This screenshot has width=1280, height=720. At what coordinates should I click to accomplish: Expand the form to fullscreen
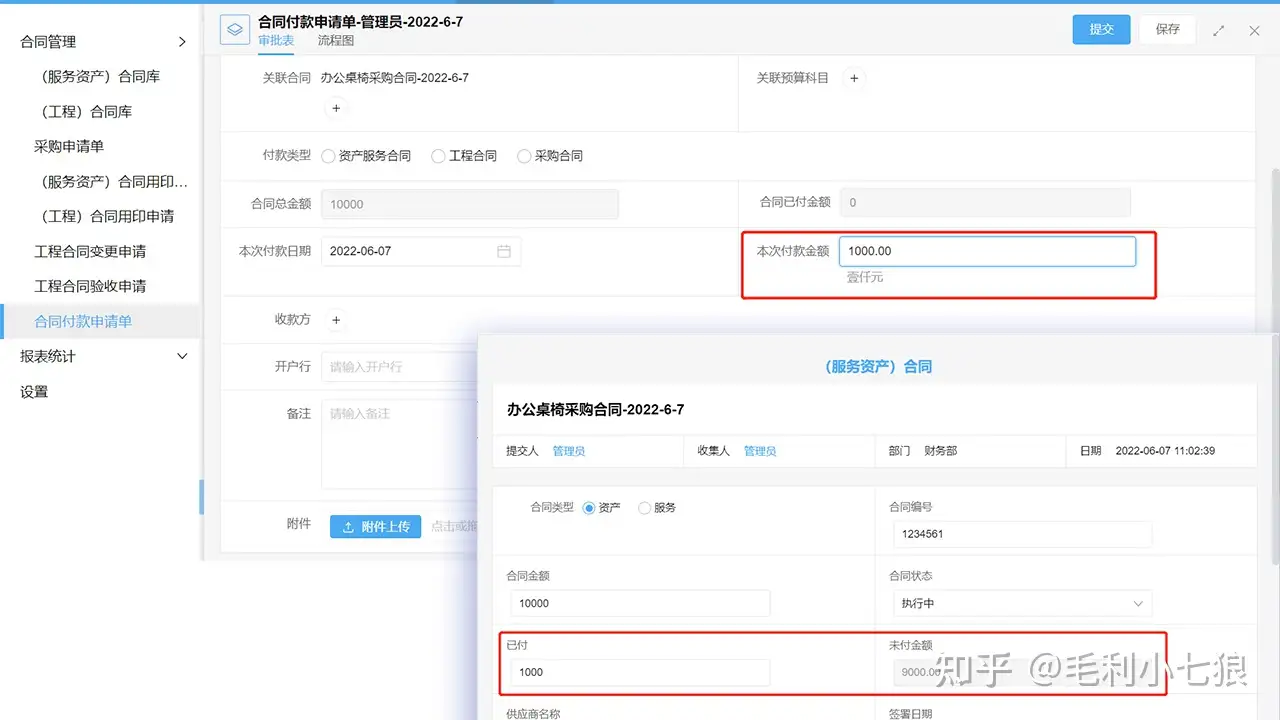[1219, 31]
